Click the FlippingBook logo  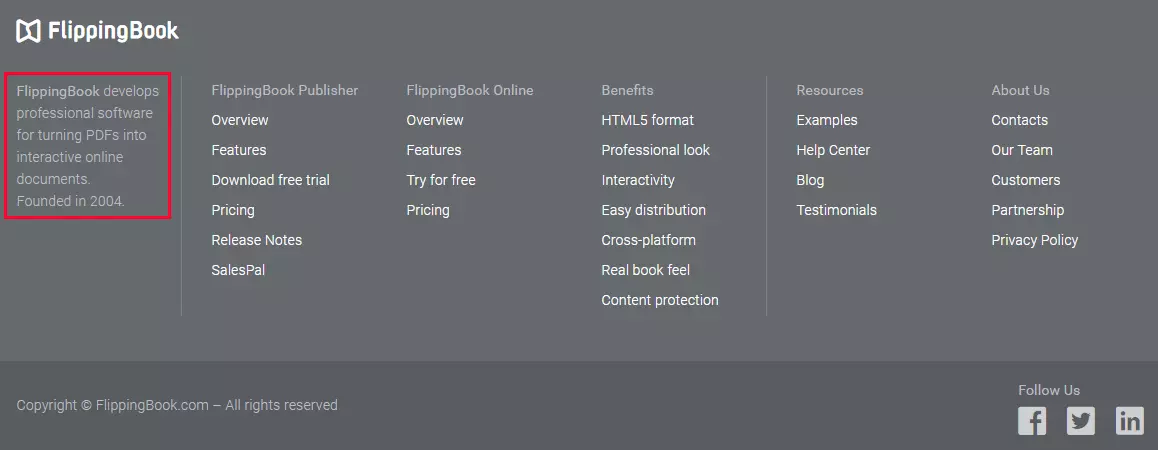pos(97,31)
